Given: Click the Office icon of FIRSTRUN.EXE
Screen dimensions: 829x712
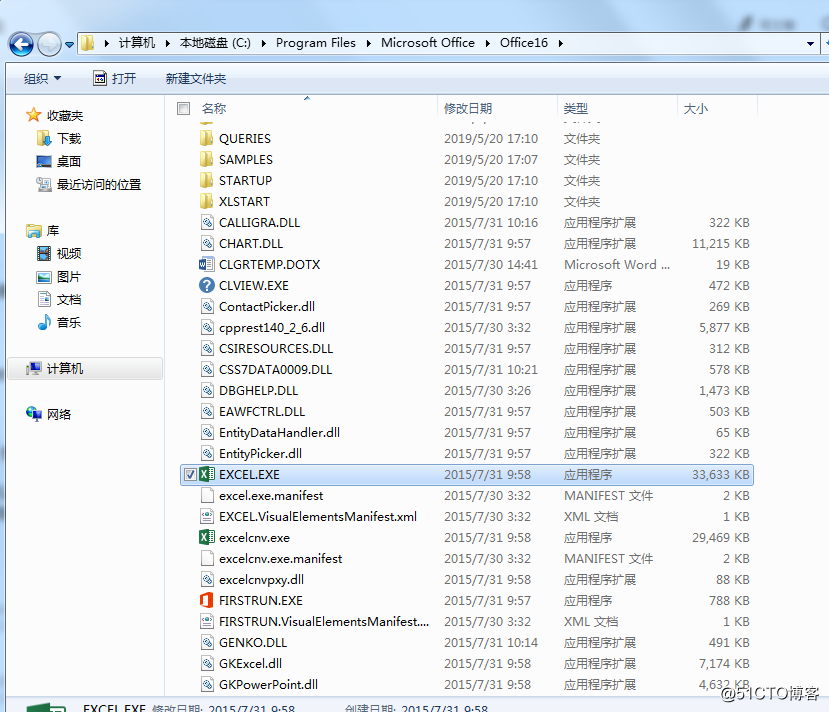Looking at the screenshot, I should (207, 600).
